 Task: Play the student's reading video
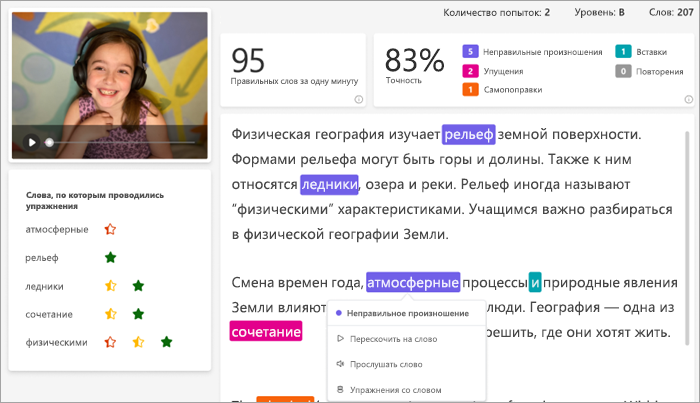point(32,142)
